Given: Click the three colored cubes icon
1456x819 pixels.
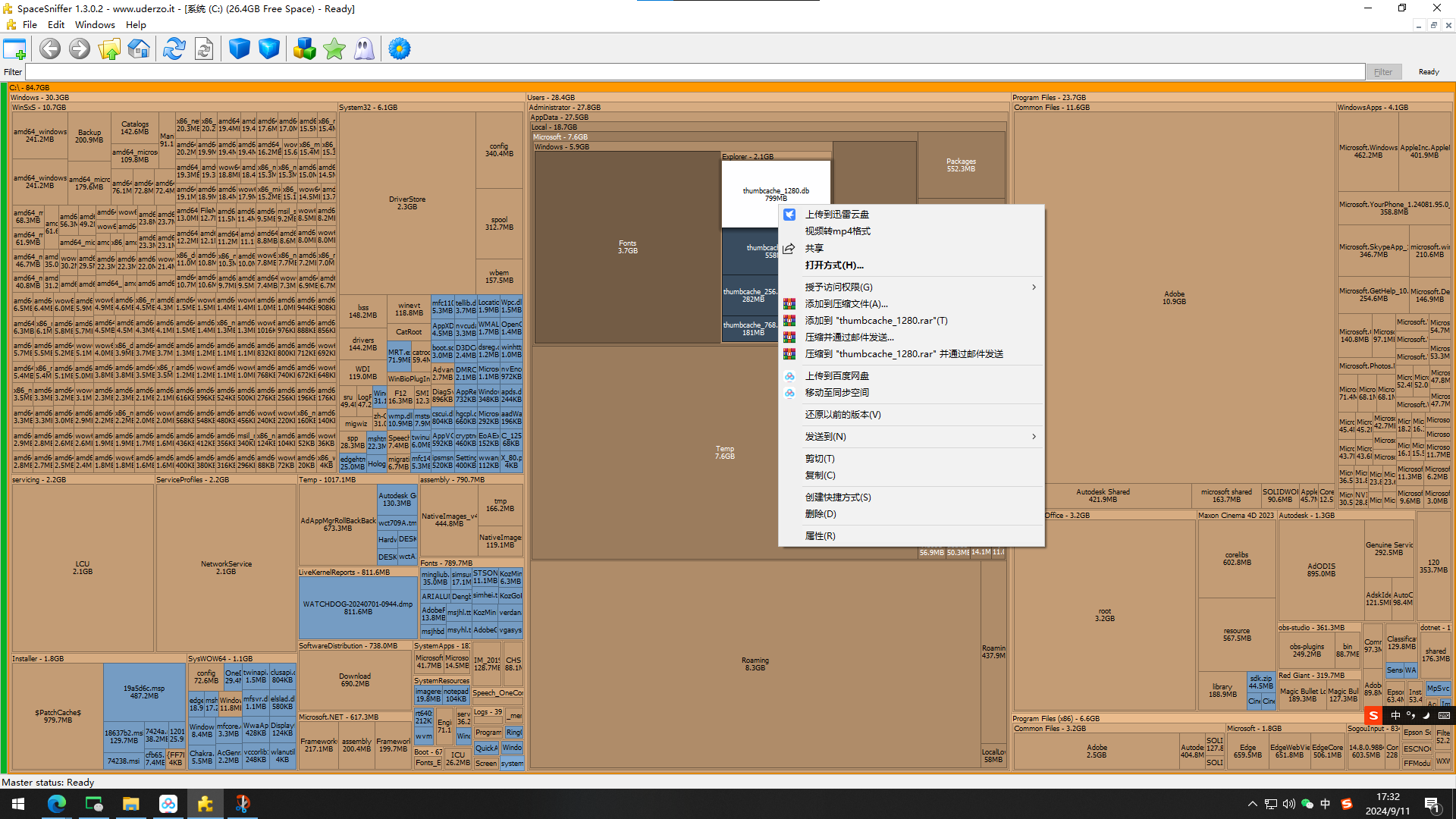Looking at the screenshot, I should click(x=304, y=49).
